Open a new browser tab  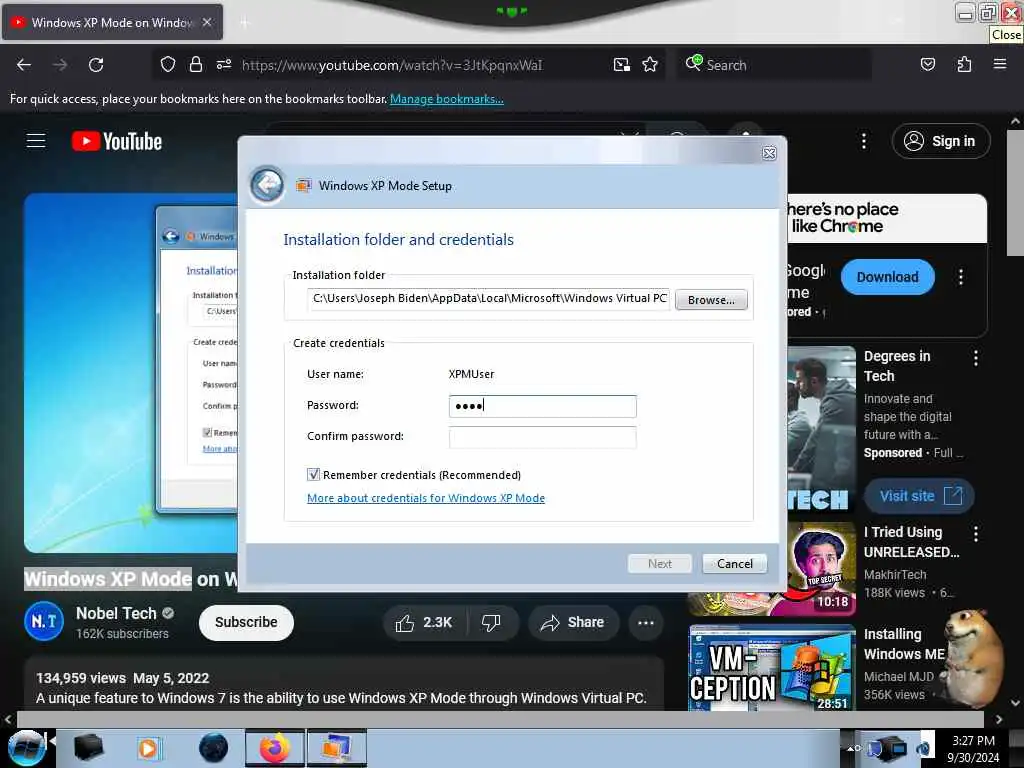click(x=244, y=23)
